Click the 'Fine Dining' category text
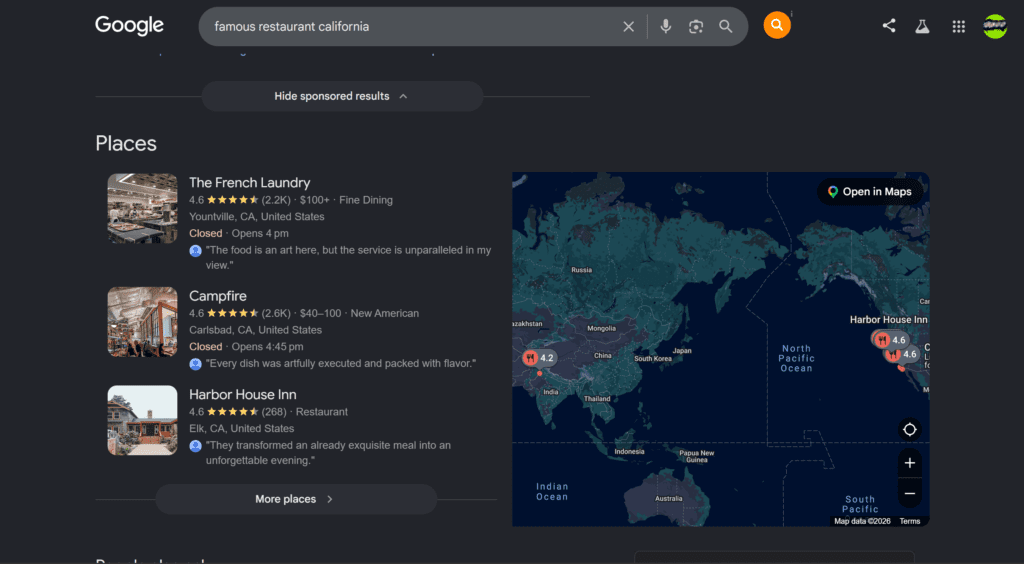 point(366,200)
